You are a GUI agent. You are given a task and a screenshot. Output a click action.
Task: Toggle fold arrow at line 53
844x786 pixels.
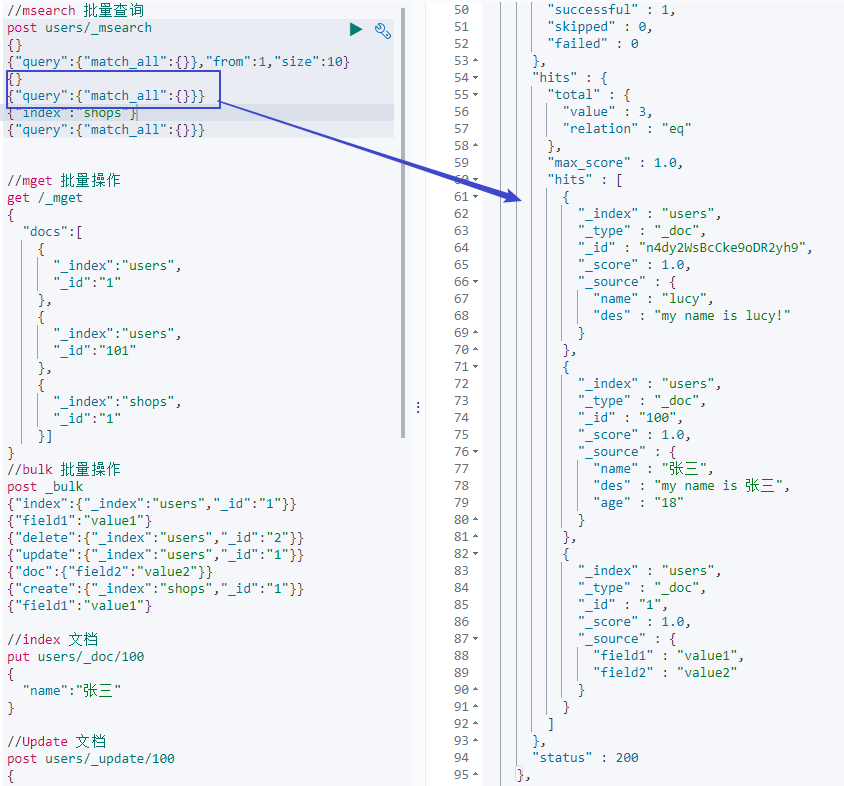(x=475, y=60)
